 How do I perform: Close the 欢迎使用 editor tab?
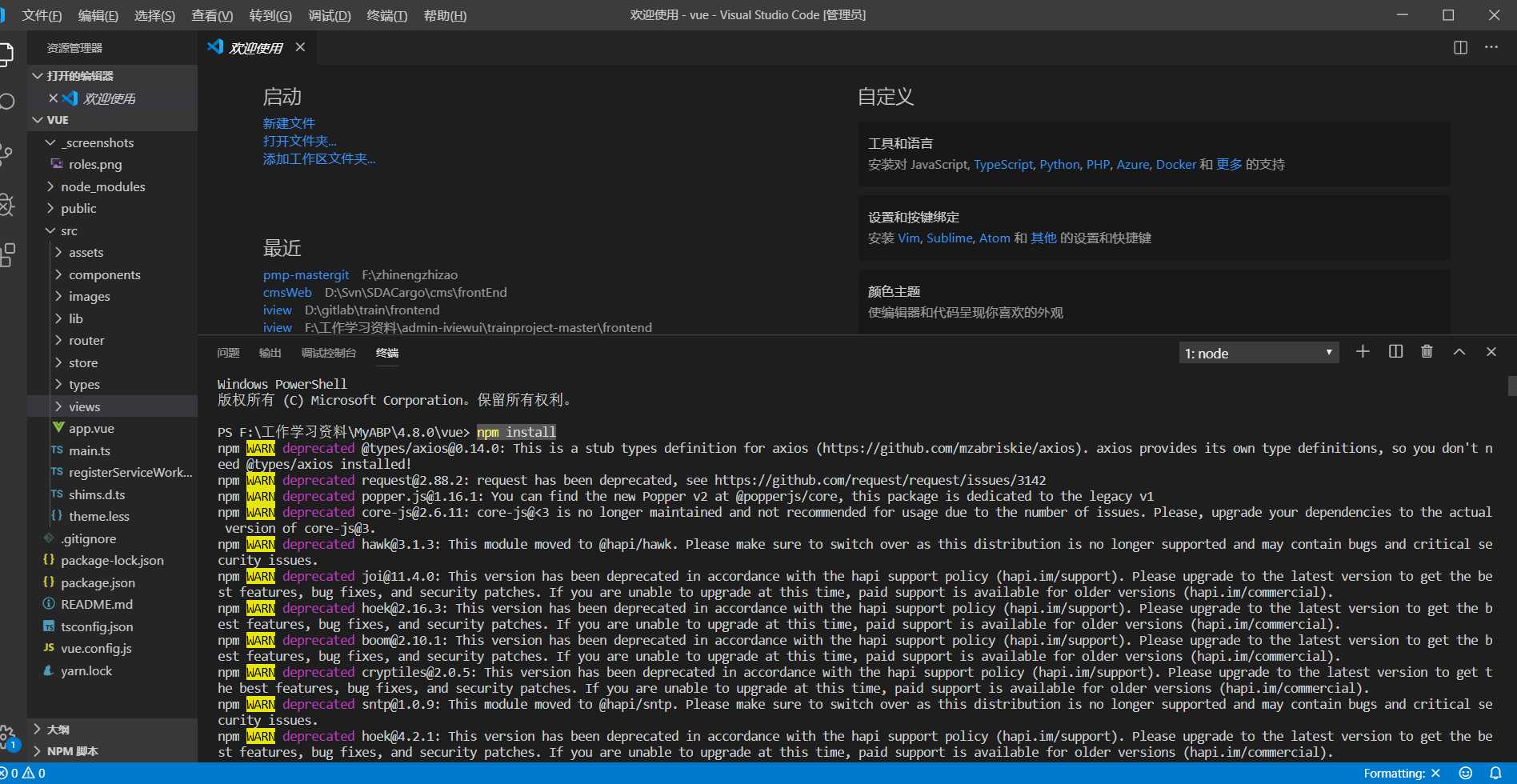click(300, 47)
